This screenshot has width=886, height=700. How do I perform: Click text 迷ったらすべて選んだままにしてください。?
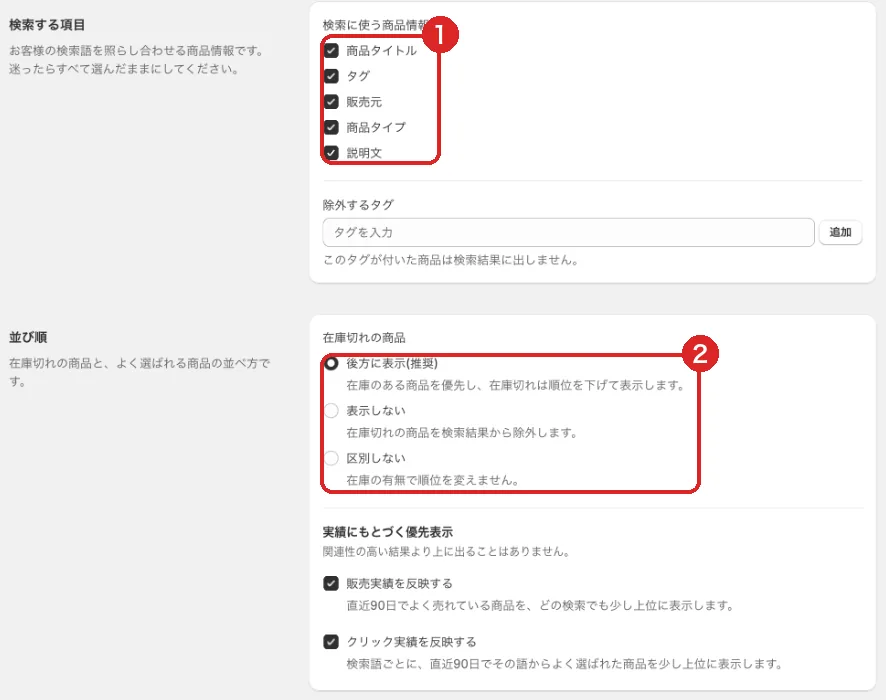124,69
